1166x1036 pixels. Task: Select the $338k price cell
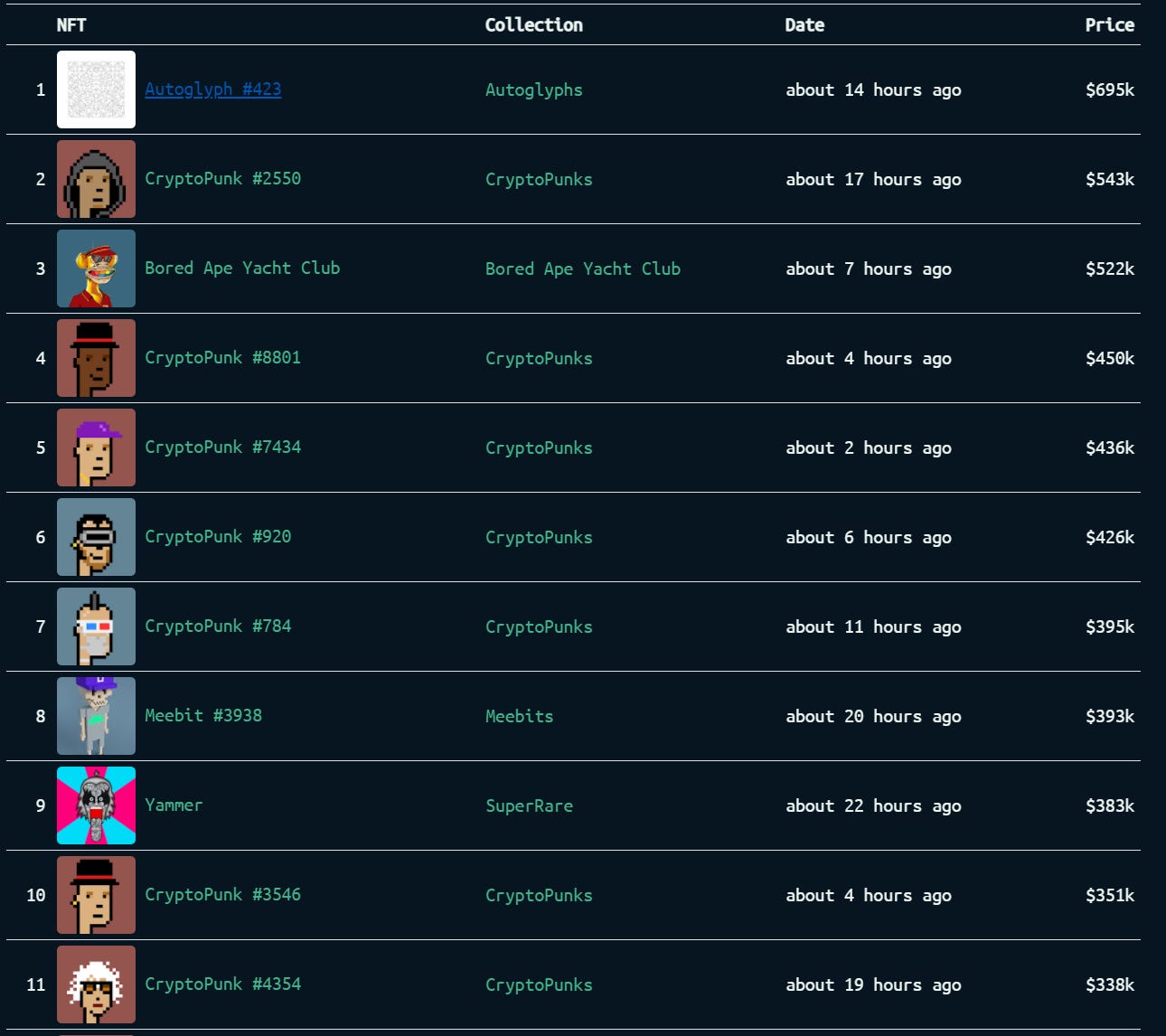1110,984
